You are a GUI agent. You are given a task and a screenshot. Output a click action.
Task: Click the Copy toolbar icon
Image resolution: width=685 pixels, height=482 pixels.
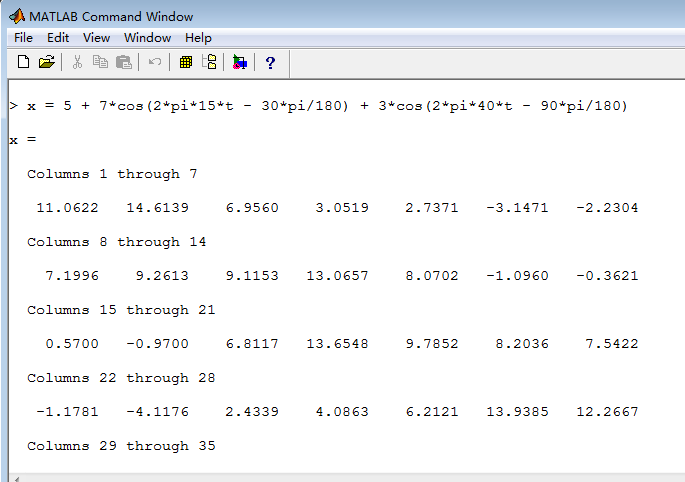100,62
